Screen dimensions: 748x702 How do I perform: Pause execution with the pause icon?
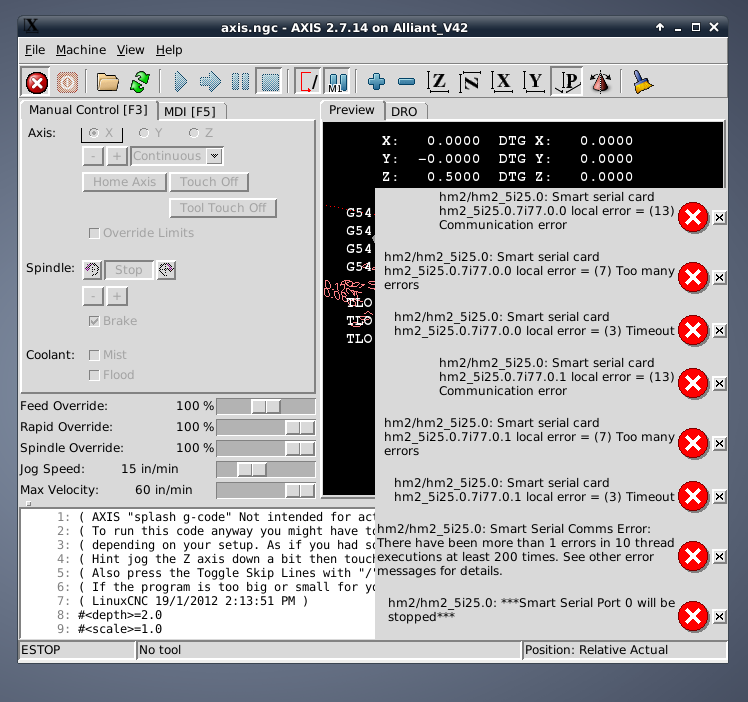[240, 82]
